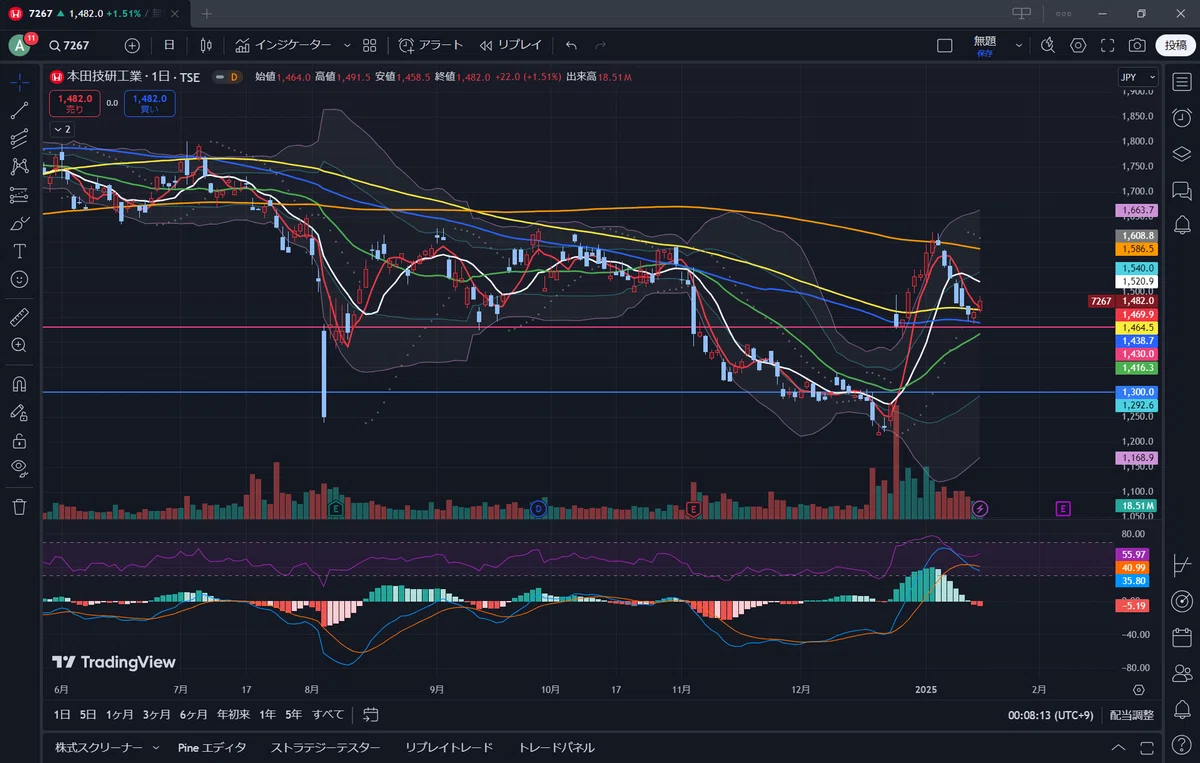The width and height of the screenshot is (1200, 763).
Task: Click the 投稿 publish button
Action: [1175, 45]
